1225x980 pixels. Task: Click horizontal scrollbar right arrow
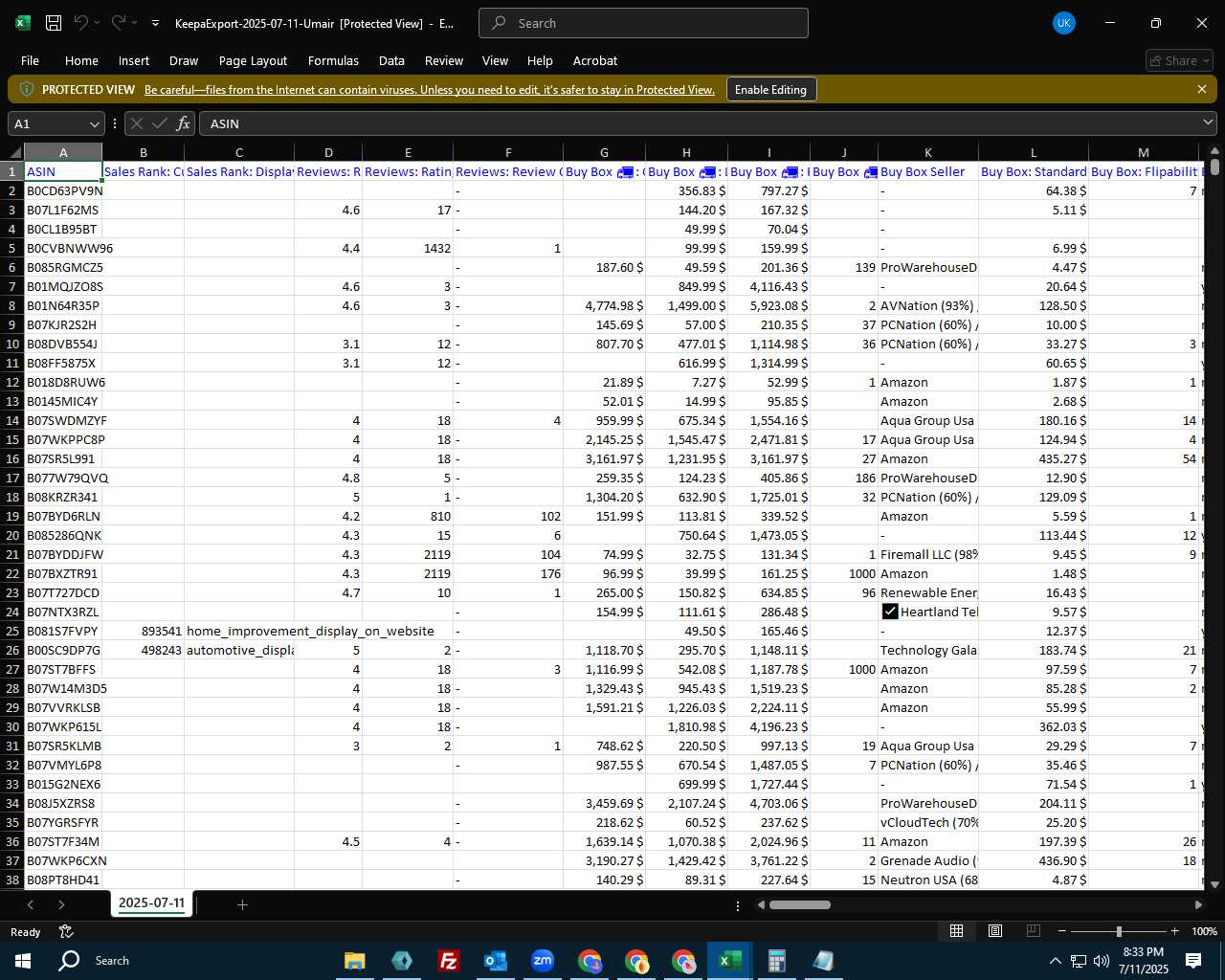tap(1198, 904)
